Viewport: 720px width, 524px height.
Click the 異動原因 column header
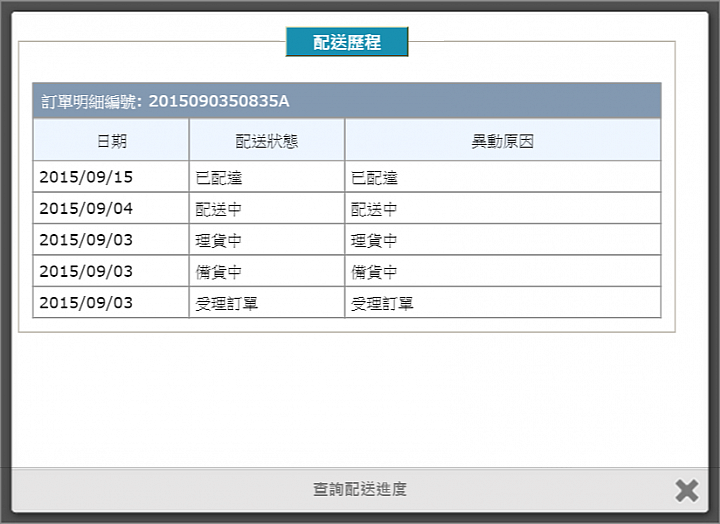click(x=503, y=140)
